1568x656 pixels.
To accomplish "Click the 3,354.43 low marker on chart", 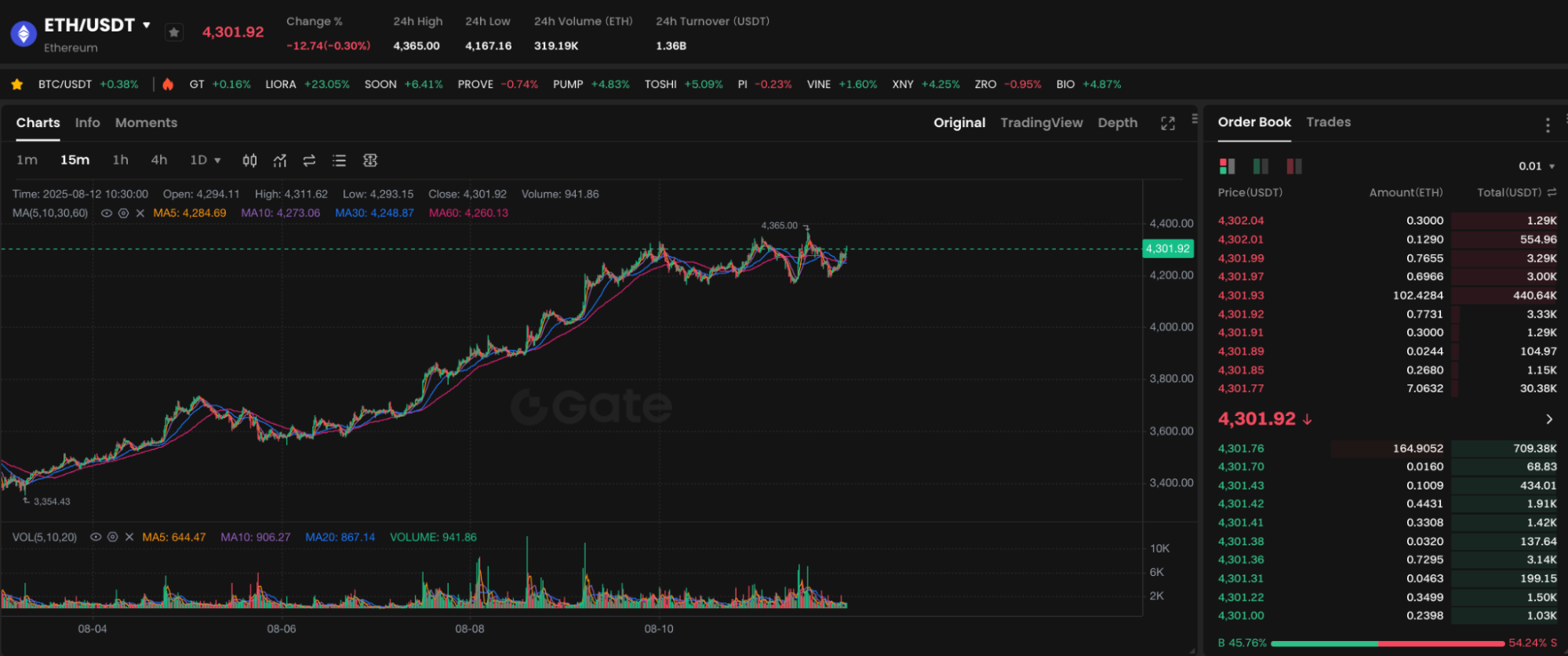I will click(52, 501).
